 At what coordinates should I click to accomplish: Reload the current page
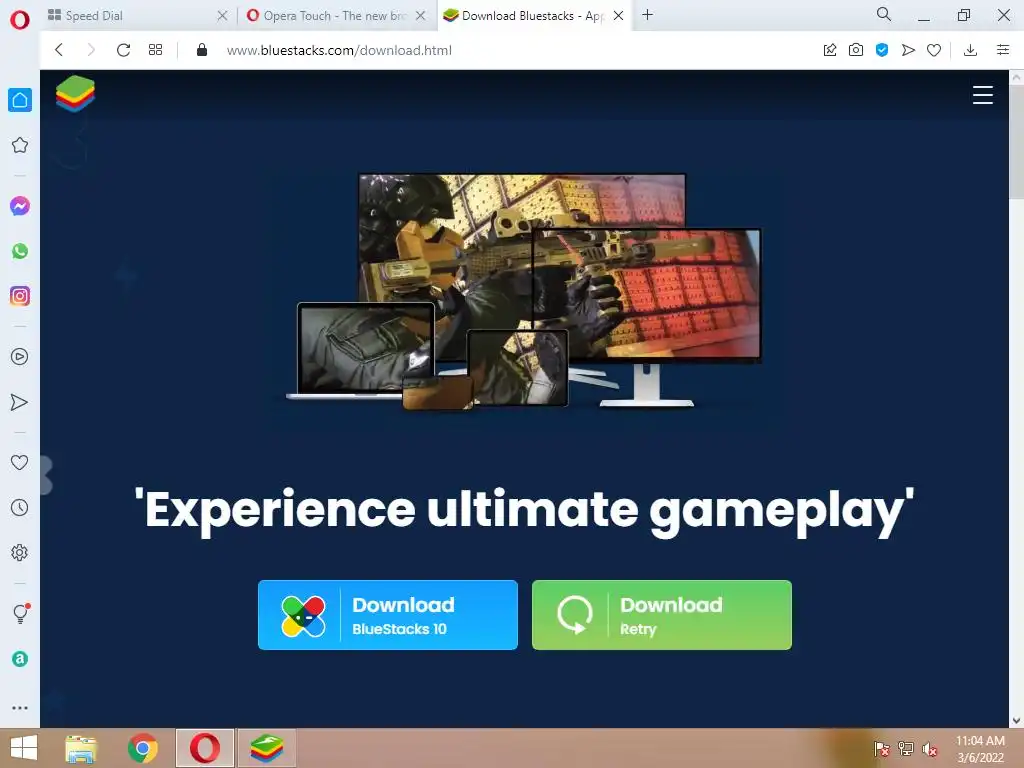pyautogui.click(x=123, y=50)
